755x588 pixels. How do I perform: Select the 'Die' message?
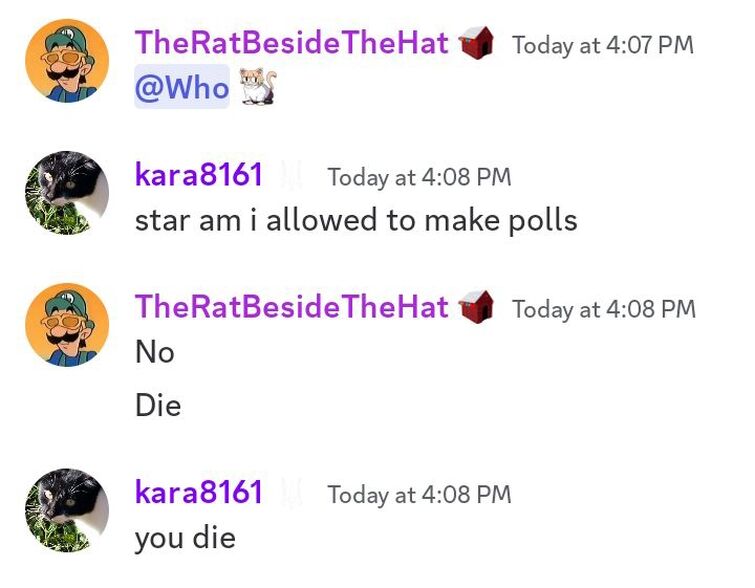(158, 405)
